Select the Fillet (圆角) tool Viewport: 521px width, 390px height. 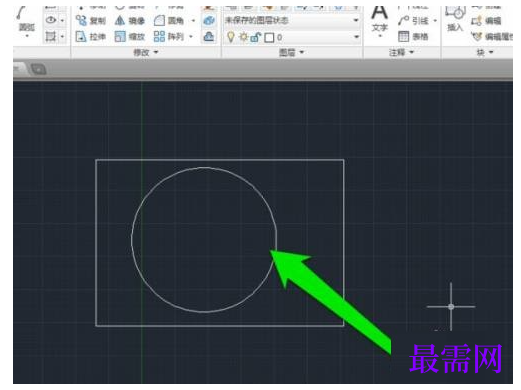click(x=169, y=21)
